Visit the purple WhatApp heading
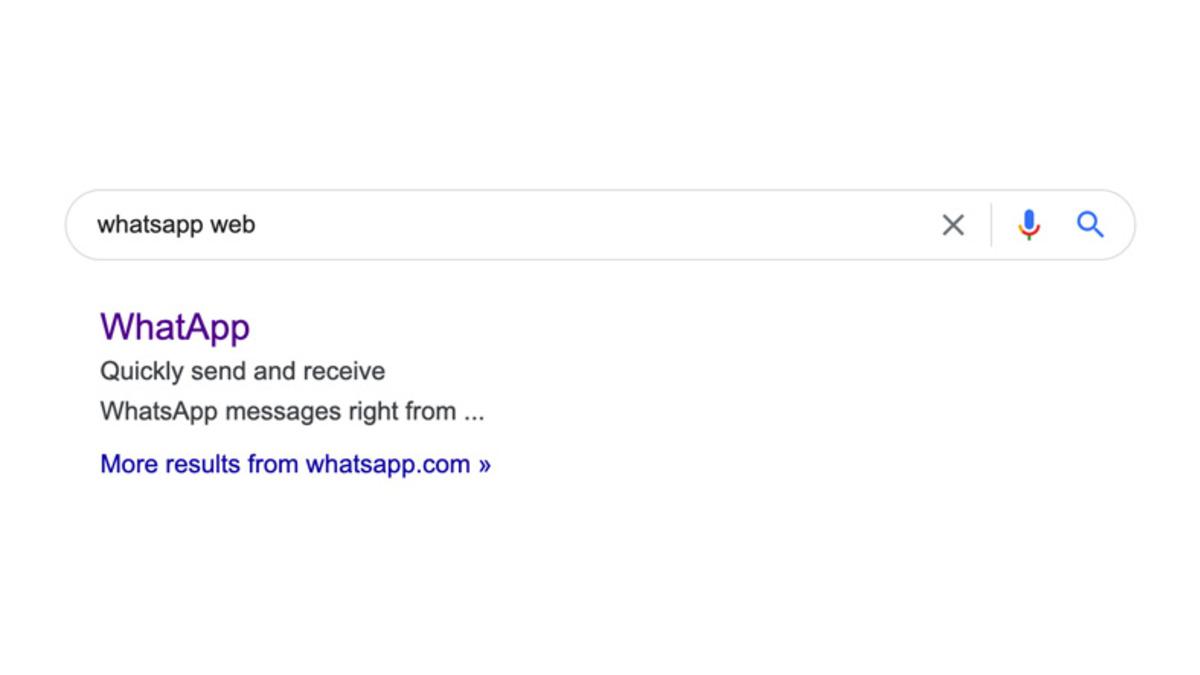This screenshot has width=1200, height=675. point(175,327)
